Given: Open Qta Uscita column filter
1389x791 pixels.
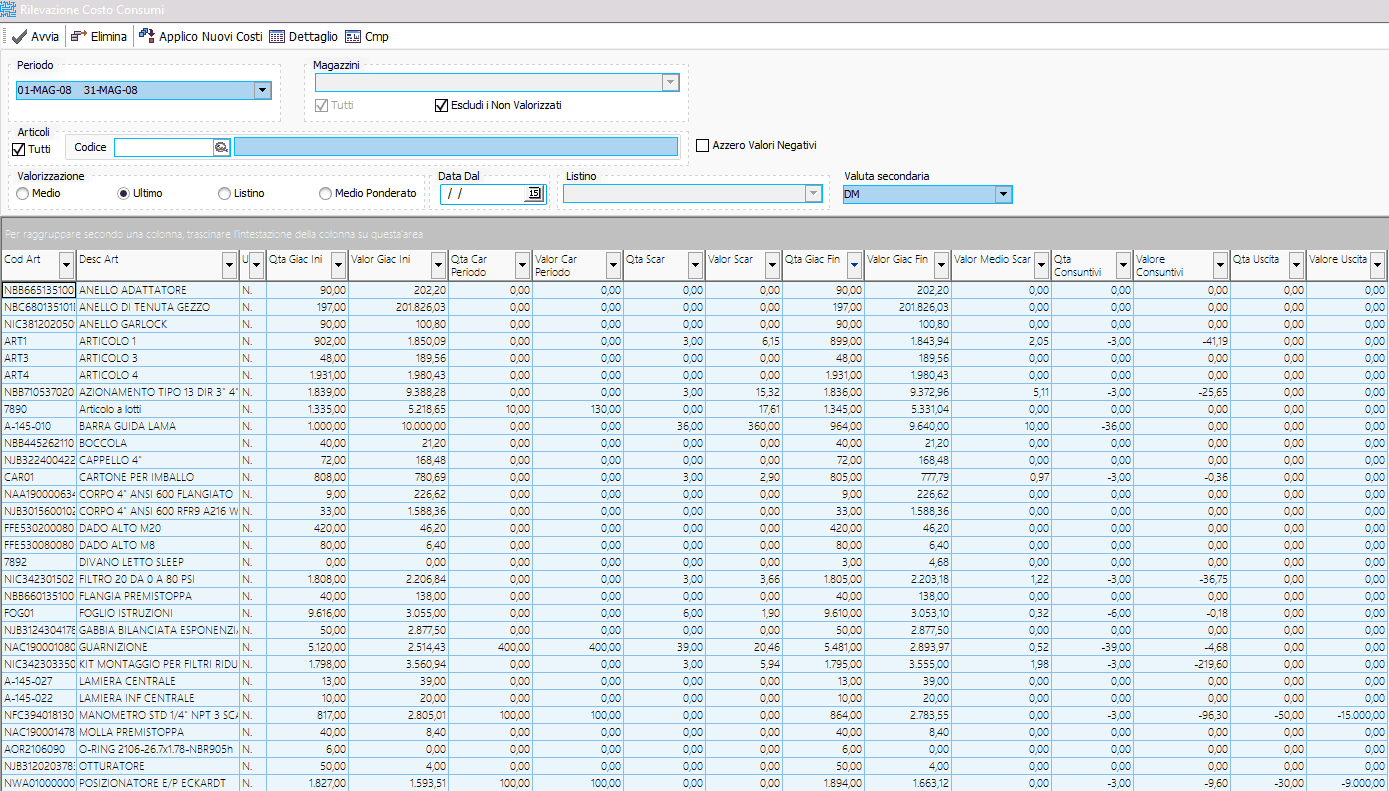Looking at the screenshot, I should coord(1297,265).
